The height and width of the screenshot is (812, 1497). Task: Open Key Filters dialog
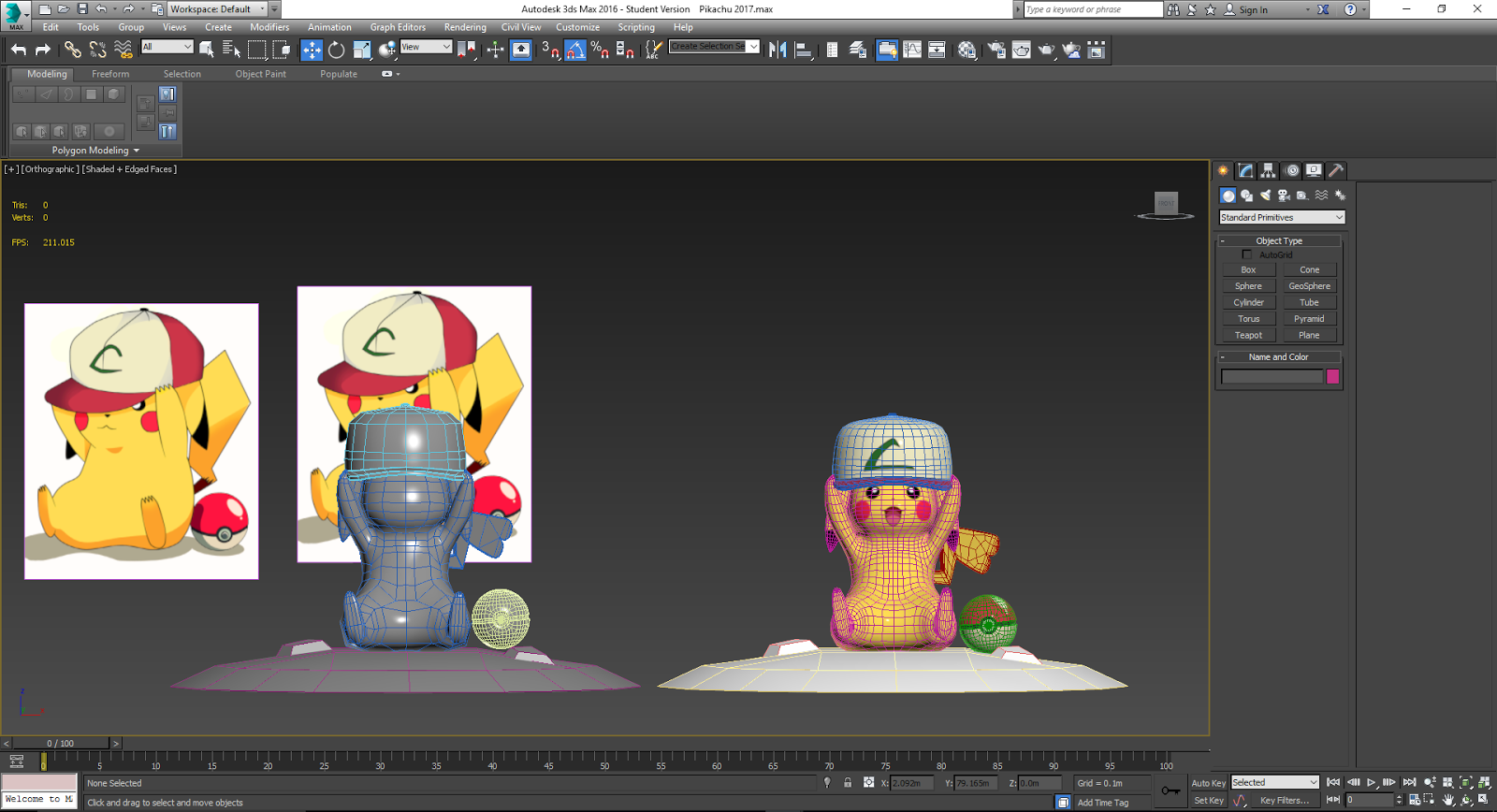click(x=1284, y=801)
